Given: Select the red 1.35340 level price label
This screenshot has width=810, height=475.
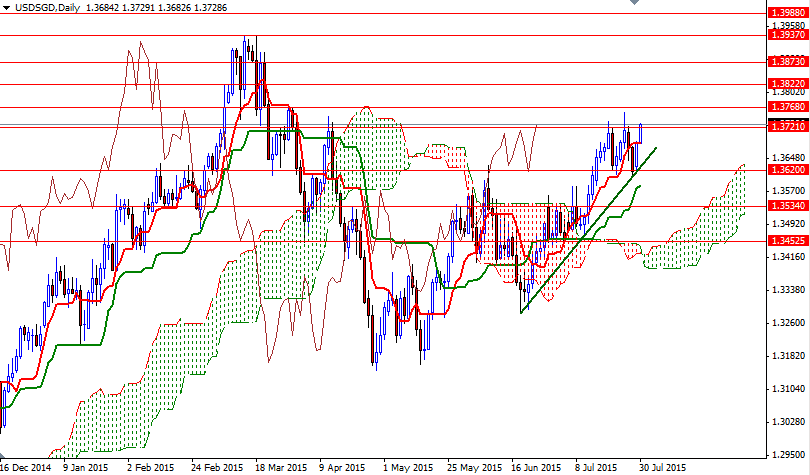Looking at the screenshot, I should 788,206.
